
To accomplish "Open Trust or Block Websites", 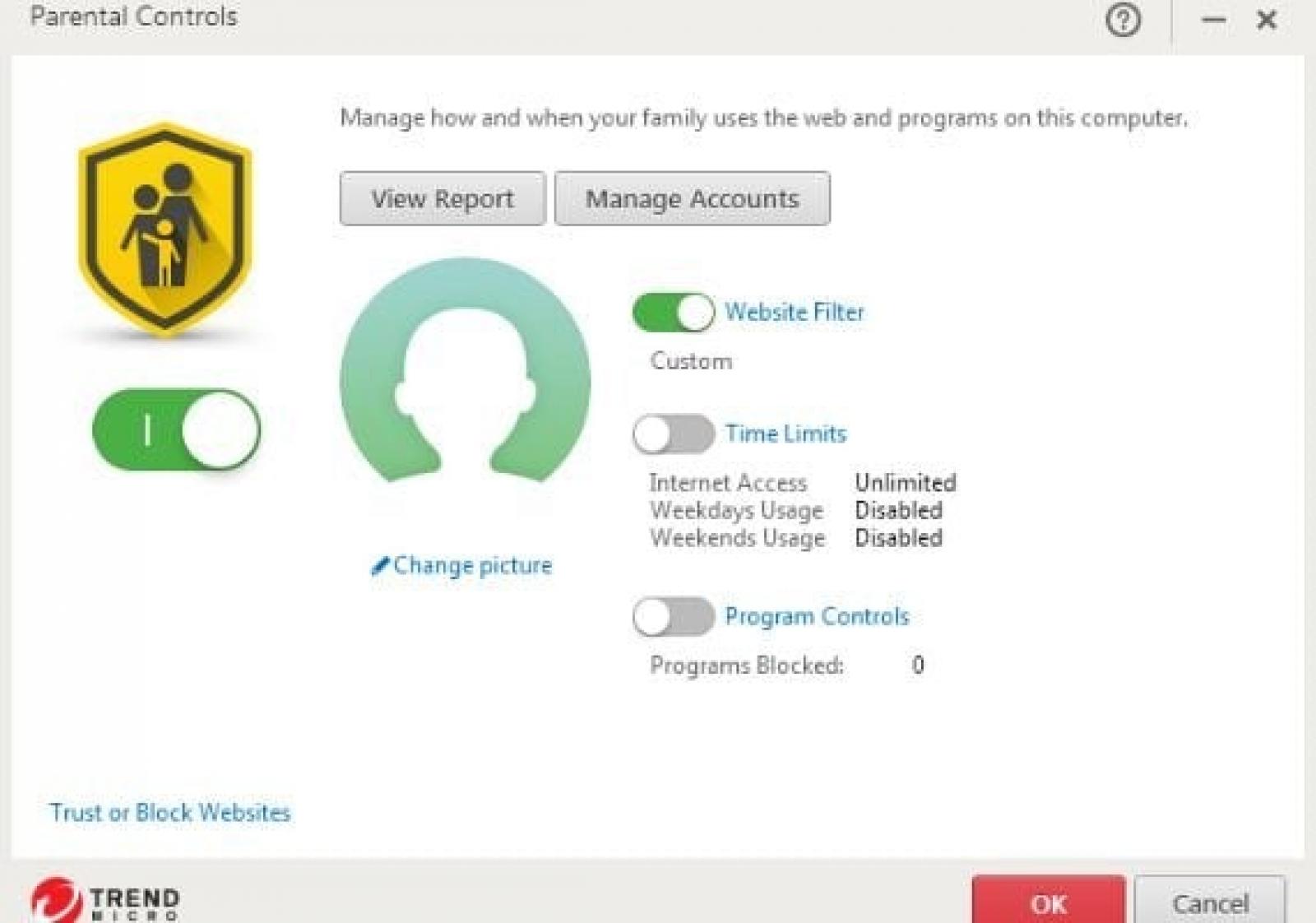I will tap(170, 813).
